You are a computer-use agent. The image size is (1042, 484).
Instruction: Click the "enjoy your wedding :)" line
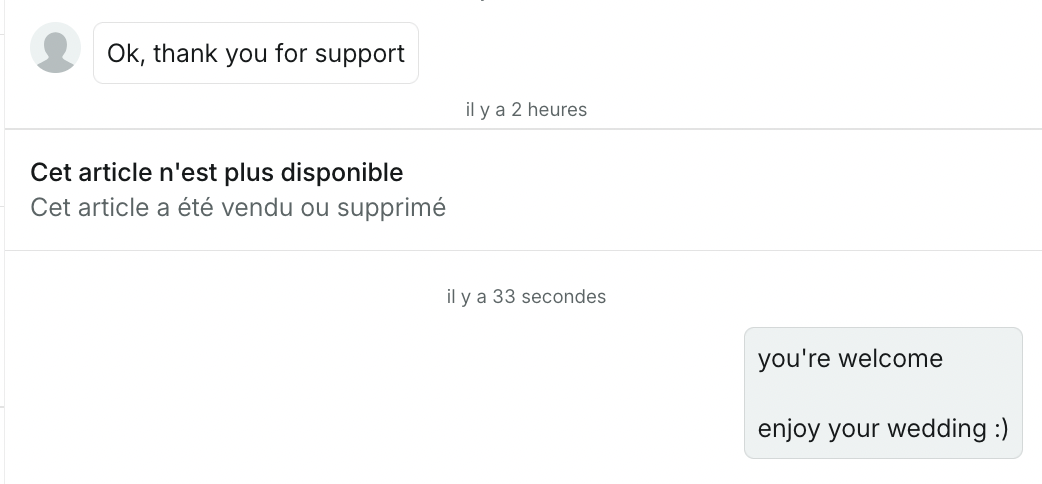883,429
